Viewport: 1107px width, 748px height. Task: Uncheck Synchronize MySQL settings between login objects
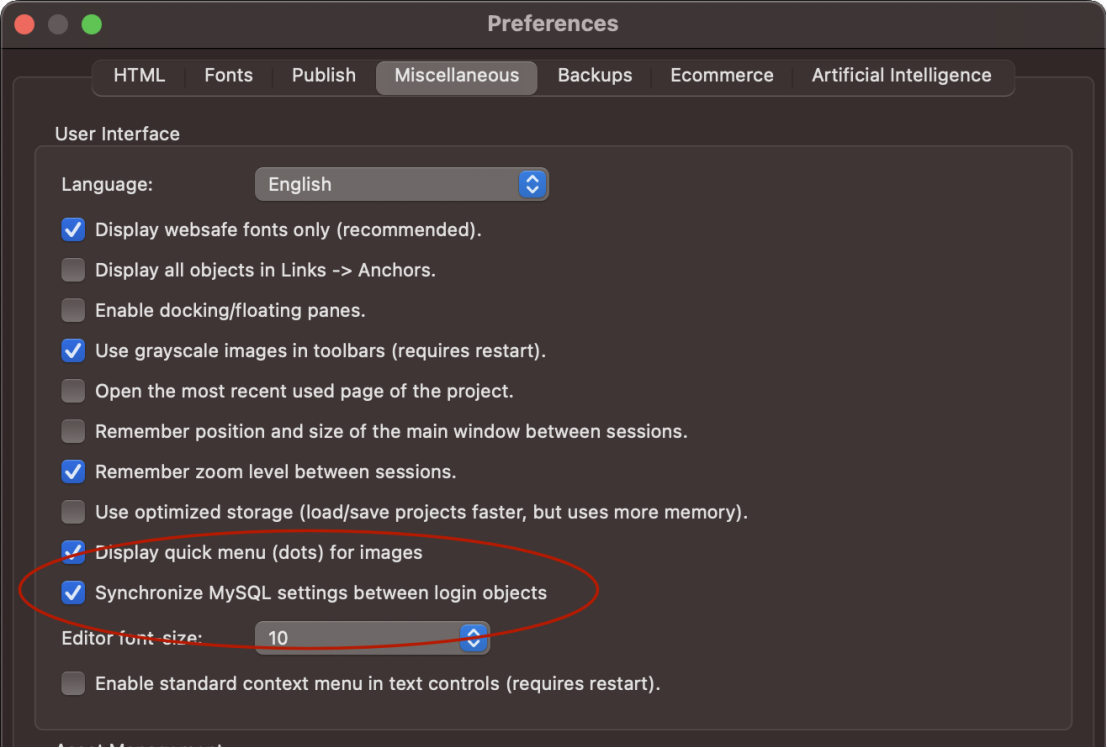pyautogui.click(x=73, y=593)
